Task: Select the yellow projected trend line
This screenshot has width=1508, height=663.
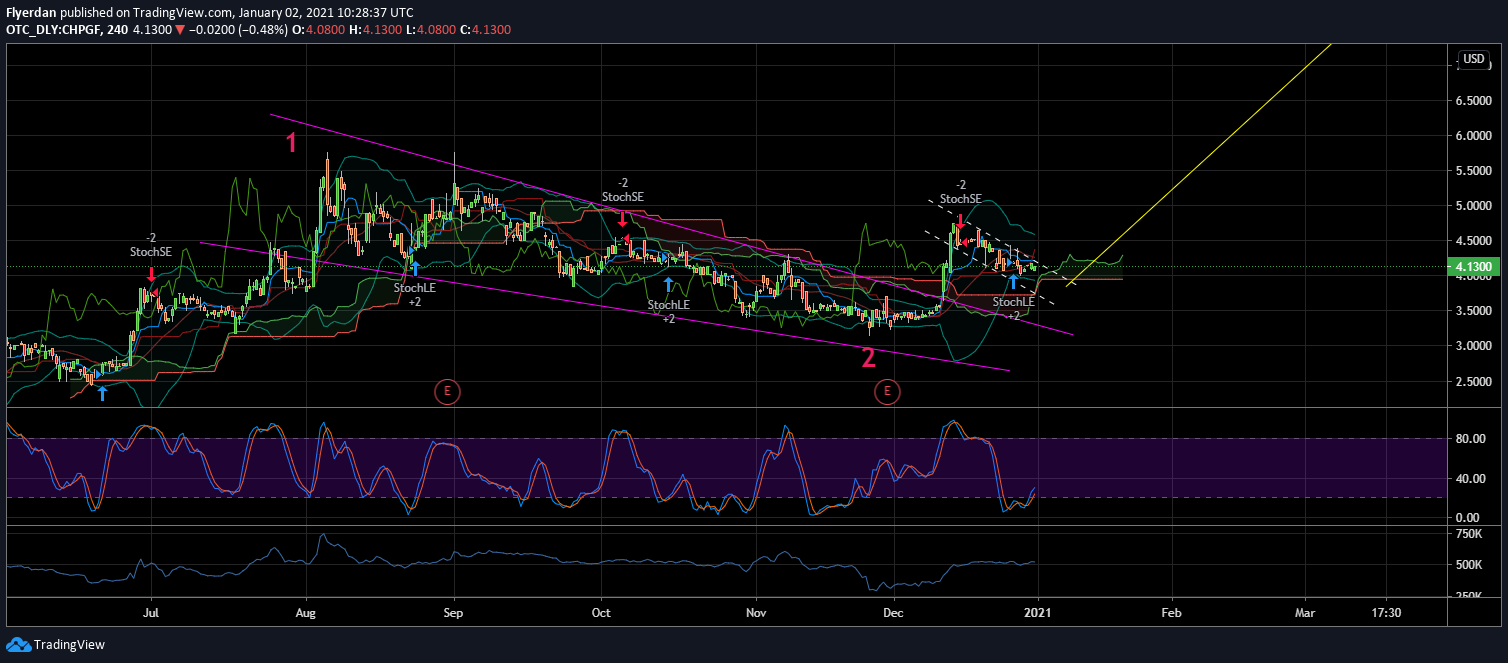Action: click(x=1200, y=165)
